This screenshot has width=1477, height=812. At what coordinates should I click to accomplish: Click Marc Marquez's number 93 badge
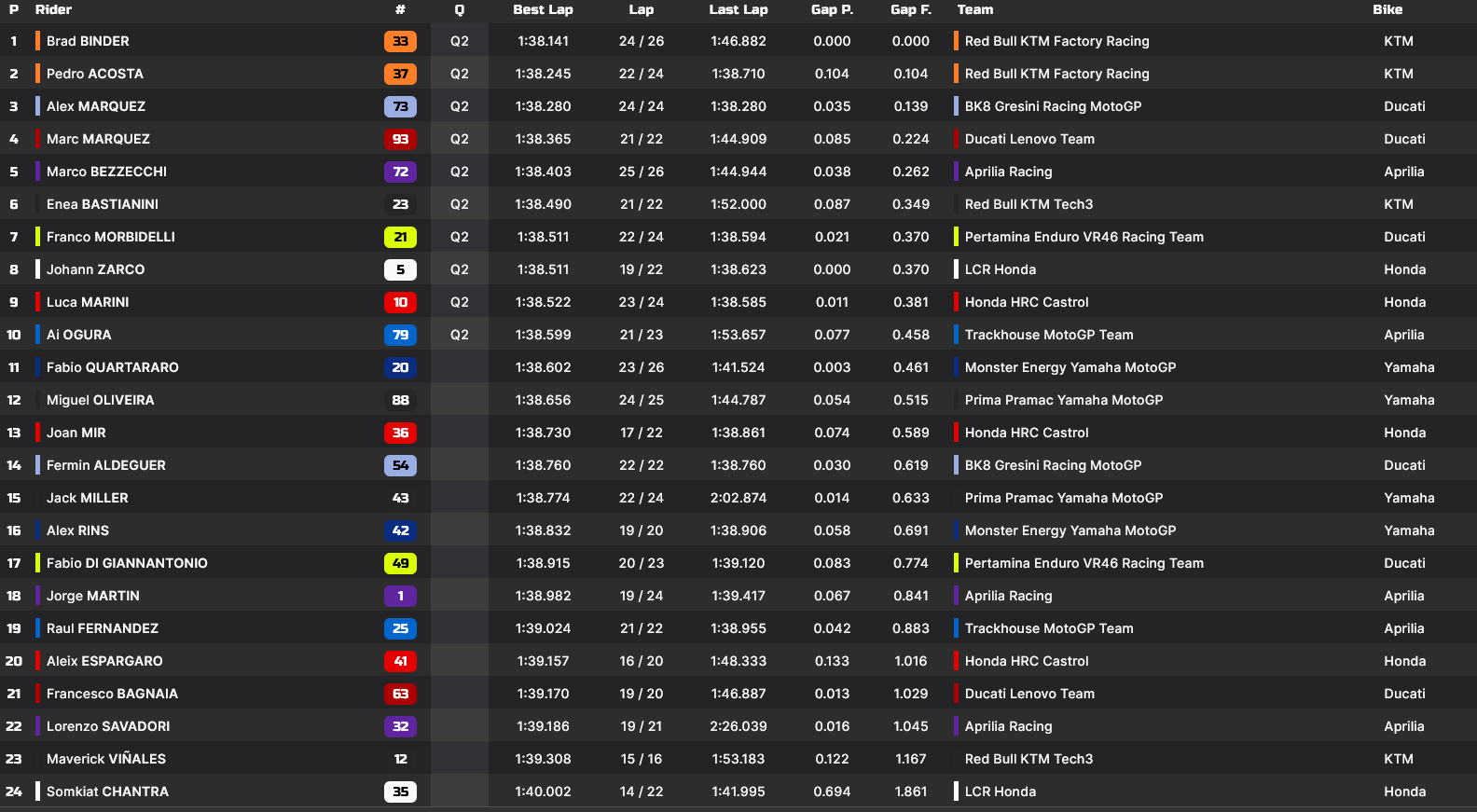400,139
